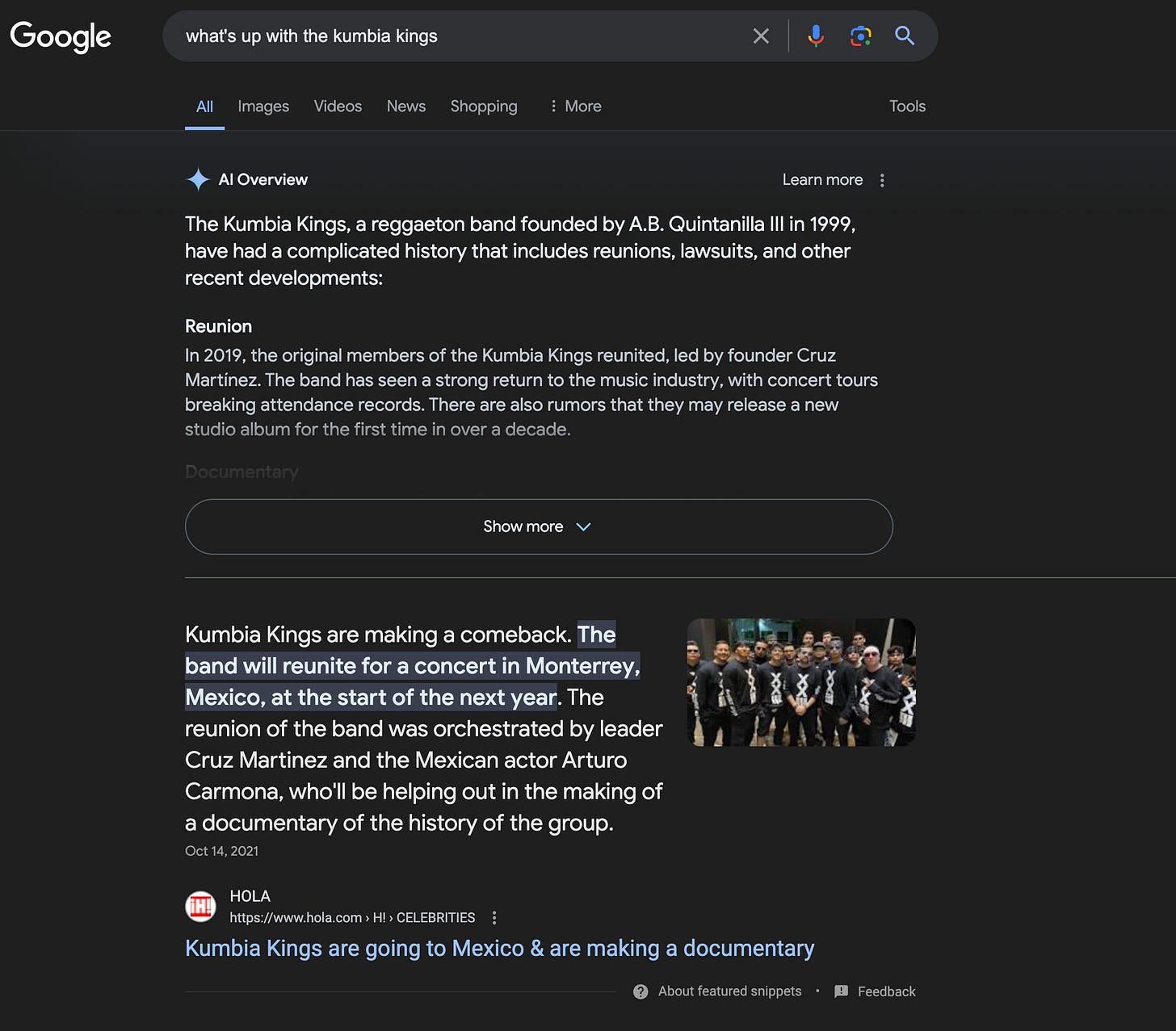
Task: Open the Tools filter options
Action: tap(907, 107)
